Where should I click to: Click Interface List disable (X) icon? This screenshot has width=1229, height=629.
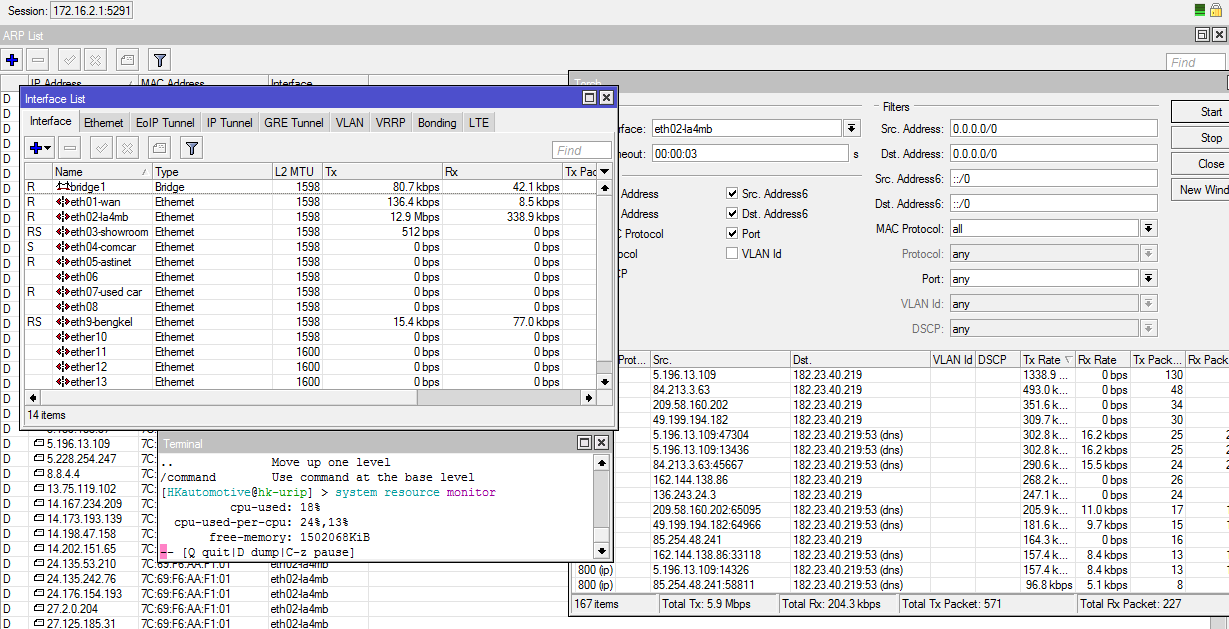tap(127, 149)
